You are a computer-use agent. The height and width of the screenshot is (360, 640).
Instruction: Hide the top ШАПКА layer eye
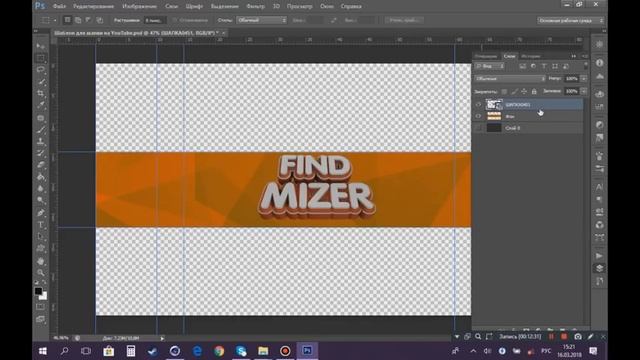coord(478,104)
